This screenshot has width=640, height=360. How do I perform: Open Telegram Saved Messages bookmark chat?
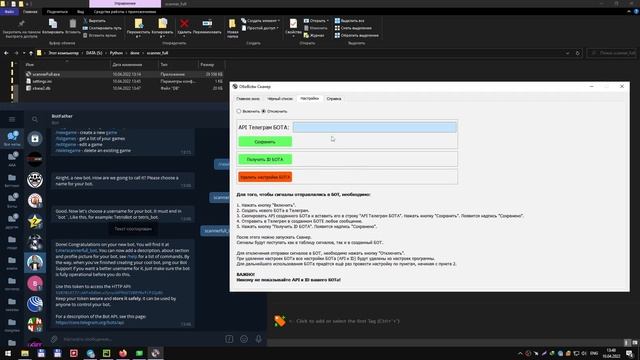[x=35, y=139]
